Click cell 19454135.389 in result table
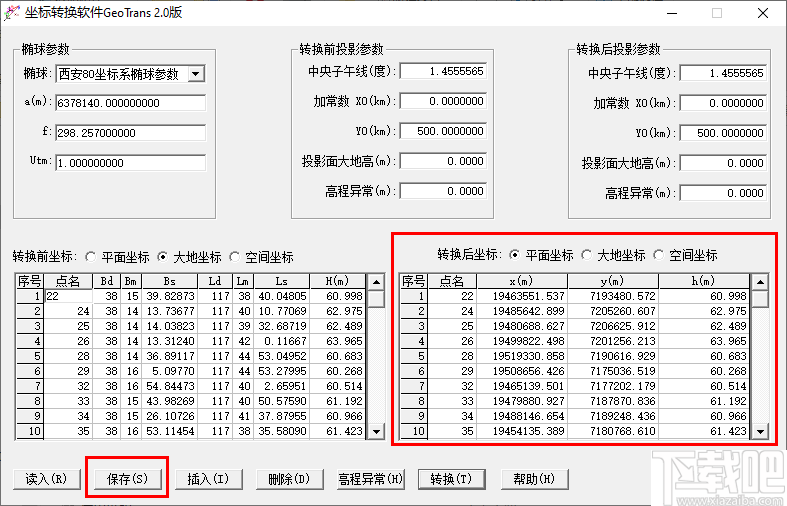 (522, 431)
